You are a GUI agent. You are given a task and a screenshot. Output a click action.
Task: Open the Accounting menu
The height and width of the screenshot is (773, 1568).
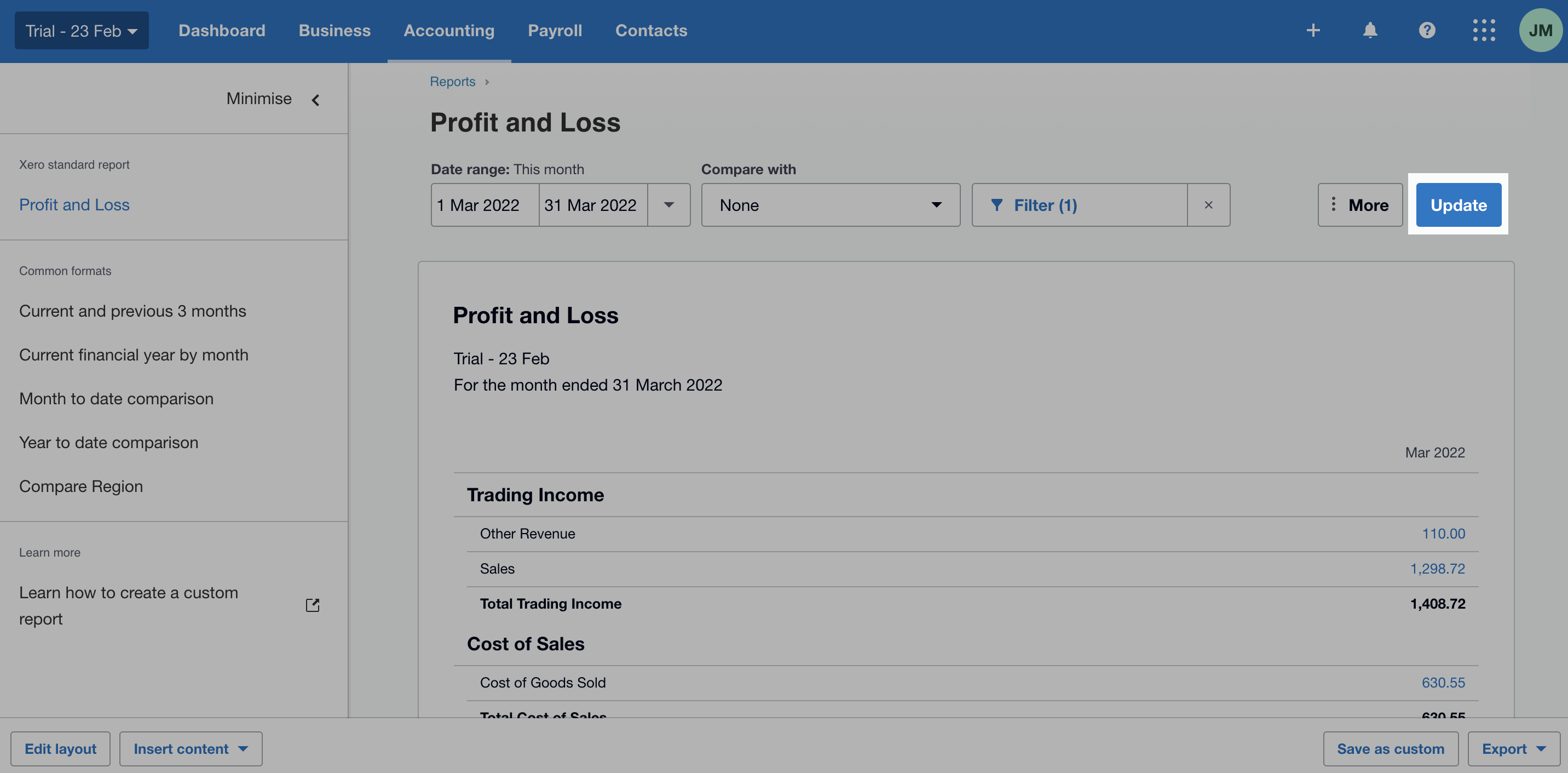pos(448,31)
